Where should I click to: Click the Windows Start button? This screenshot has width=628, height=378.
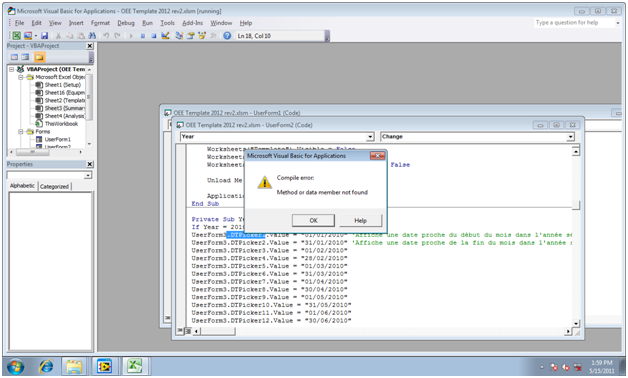[16, 366]
